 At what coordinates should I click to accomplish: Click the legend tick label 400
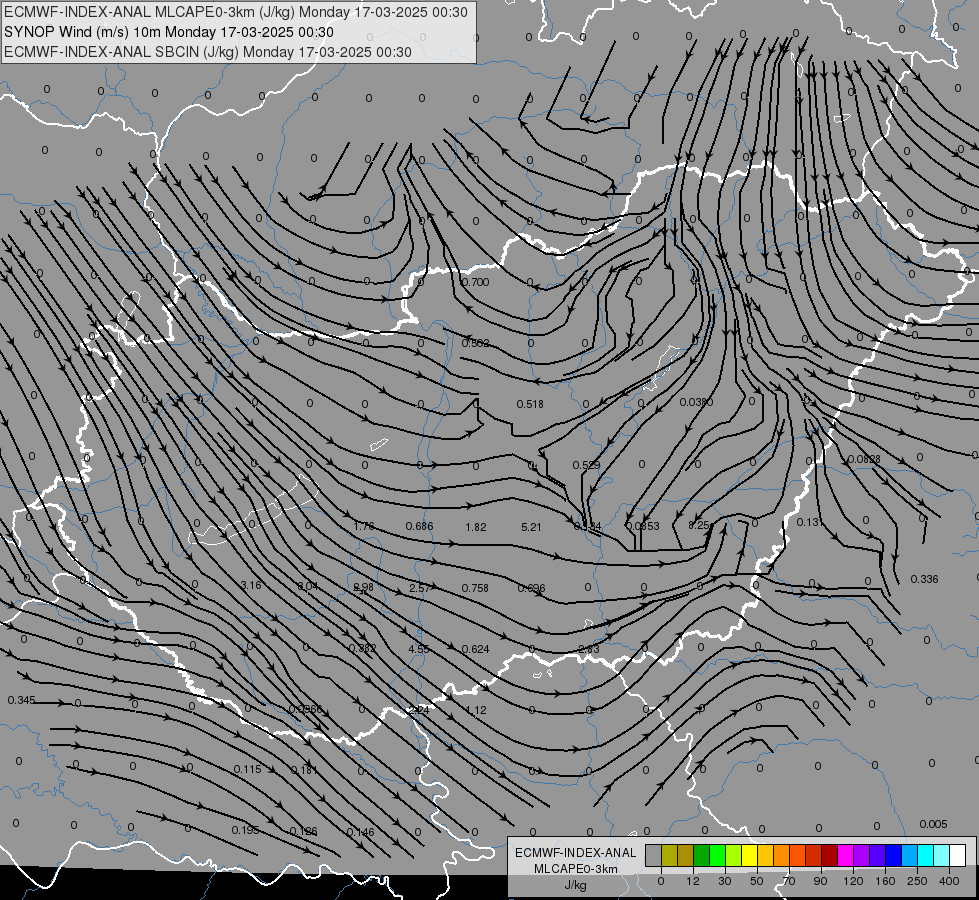[949, 881]
